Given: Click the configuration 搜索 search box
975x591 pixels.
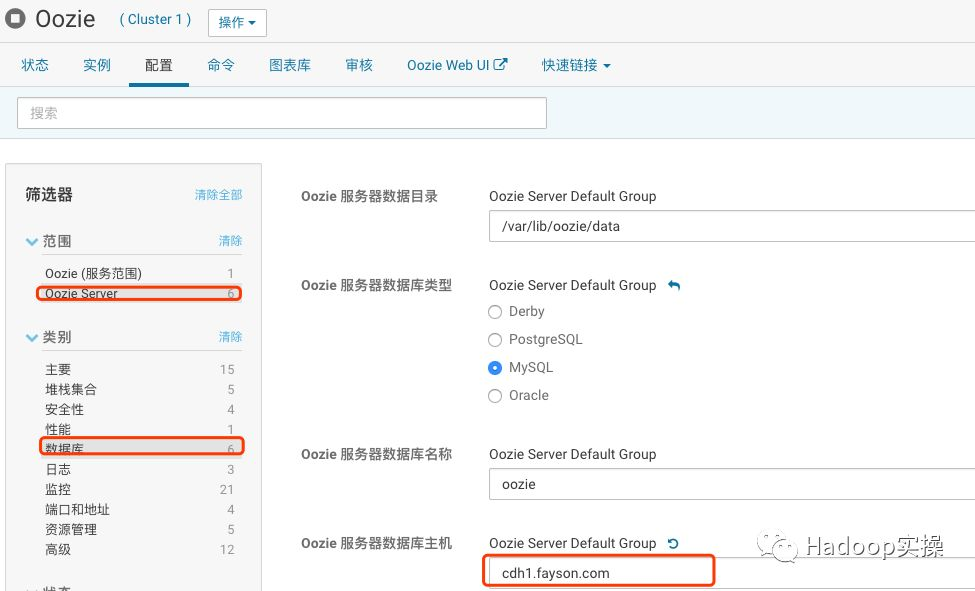Looking at the screenshot, I should click(282, 113).
